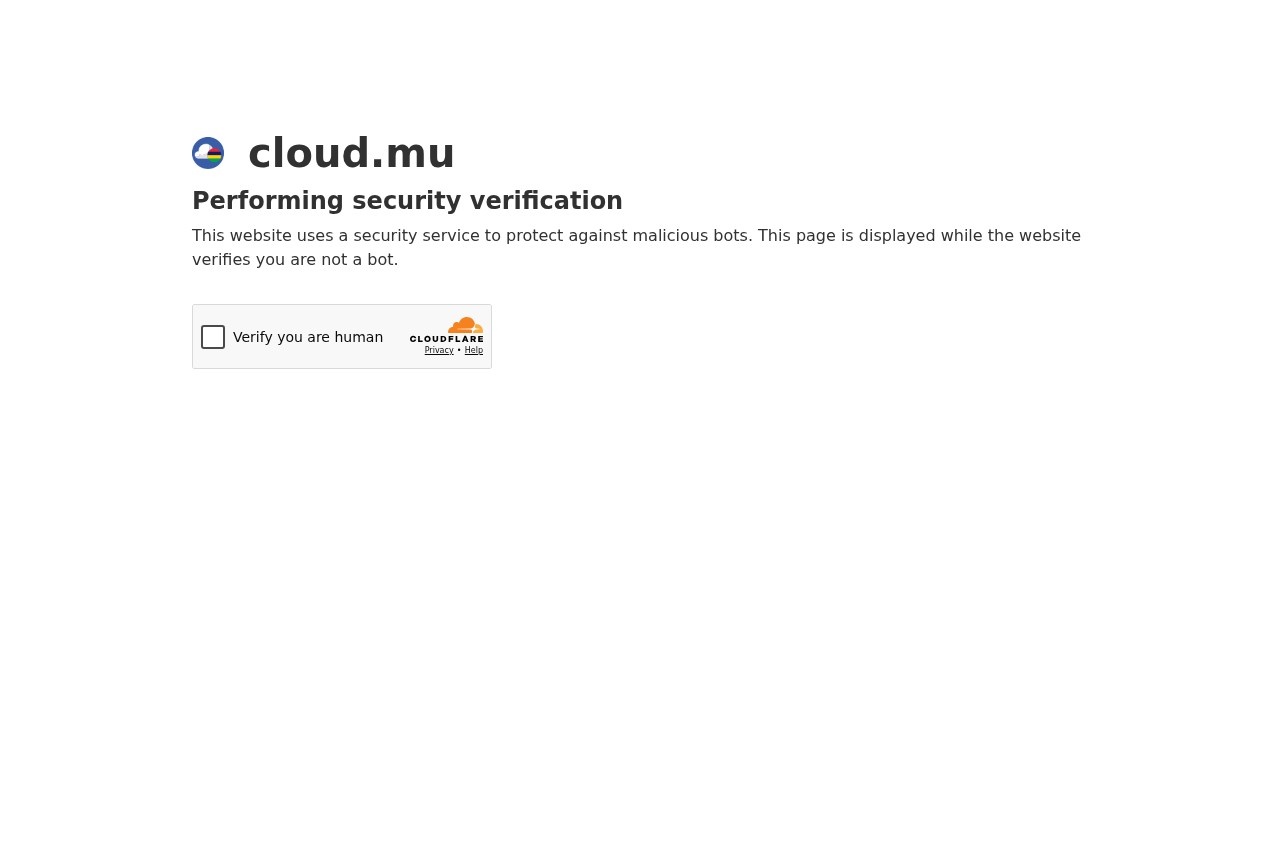Select the site icon next to cloud.mu
Viewport: 1280px width, 853px height.
pyautogui.click(x=208, y=153)
